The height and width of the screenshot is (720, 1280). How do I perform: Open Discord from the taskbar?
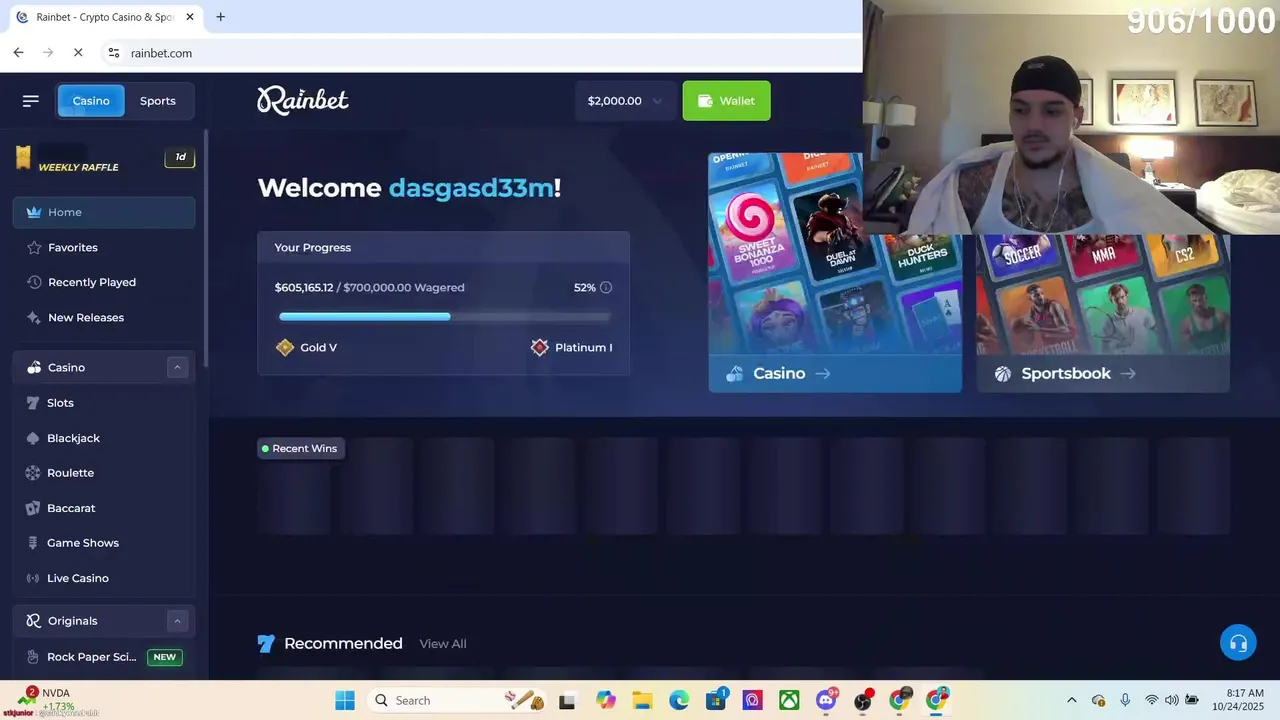click(x=826, y=700)
